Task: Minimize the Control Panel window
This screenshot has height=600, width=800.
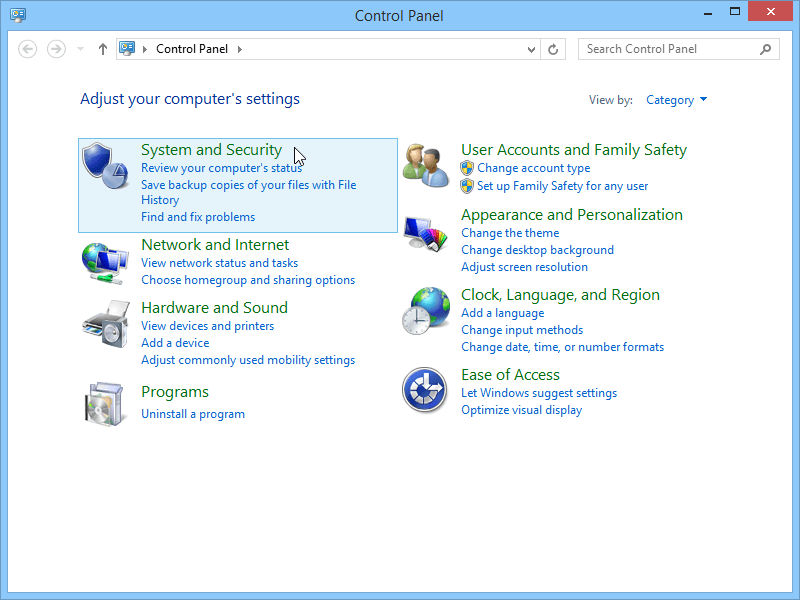Action: click(708, 12)
